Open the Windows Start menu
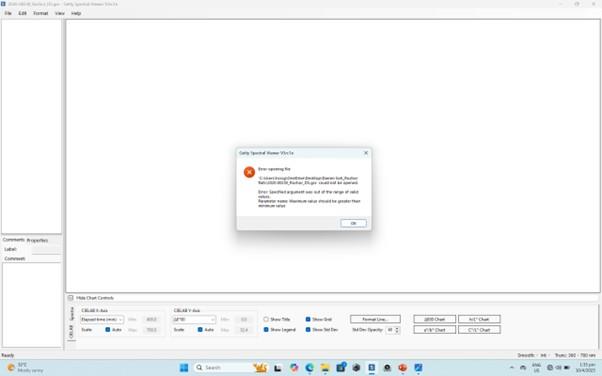Image resolution: width=602 pixels, height=376 pixels. (184, 368)
